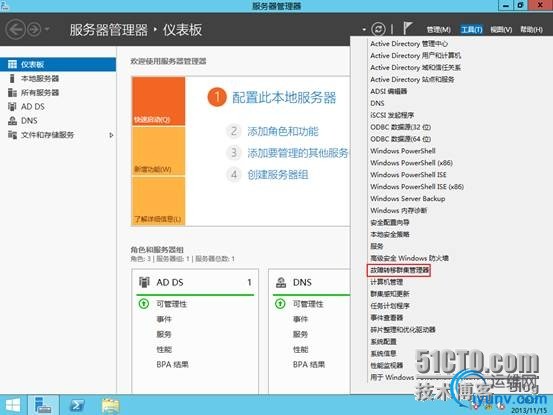Expand the 文件和存储服务 submenu arrow
553x415 pixels.
(x=111, y=135)
